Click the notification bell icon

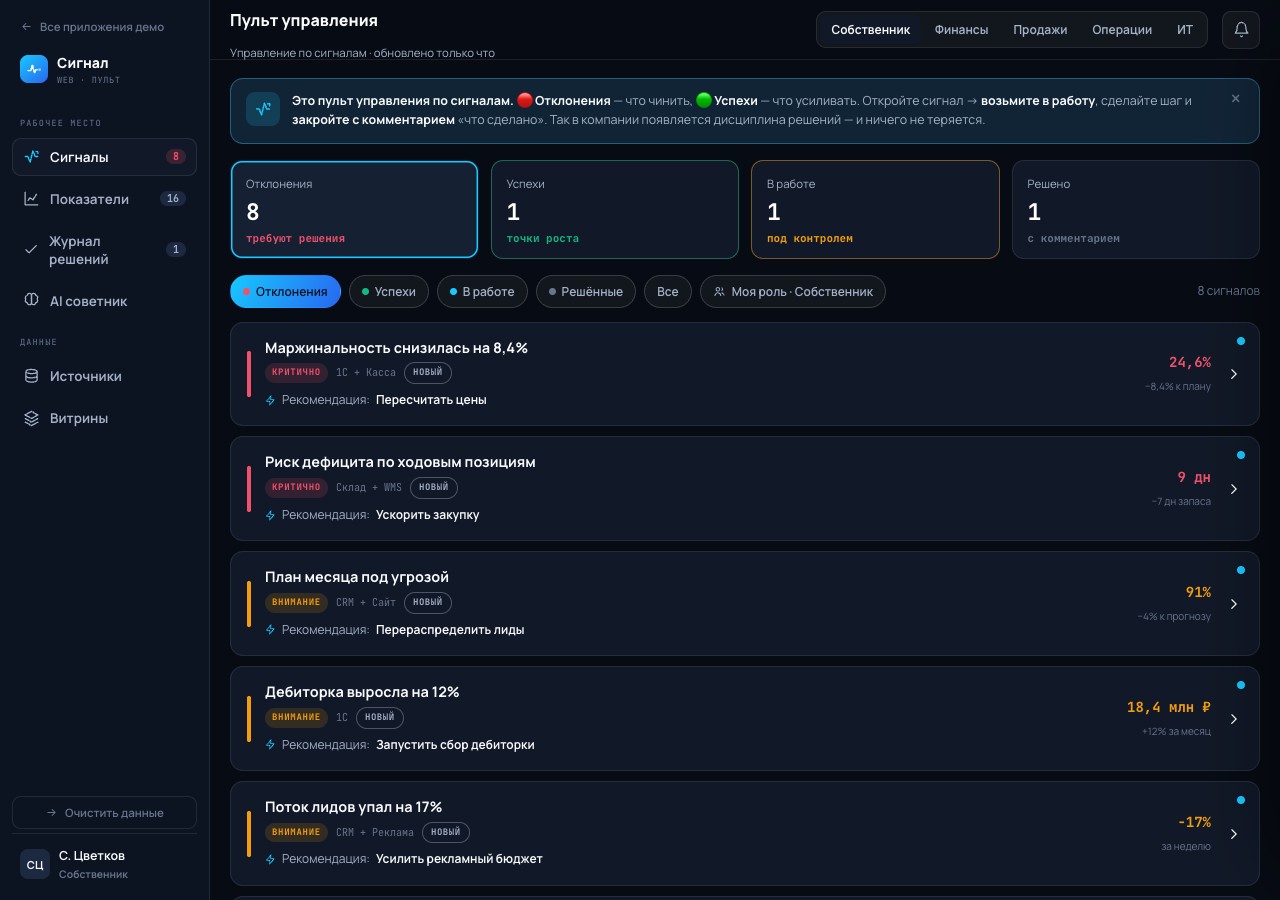click(1241, 30)
